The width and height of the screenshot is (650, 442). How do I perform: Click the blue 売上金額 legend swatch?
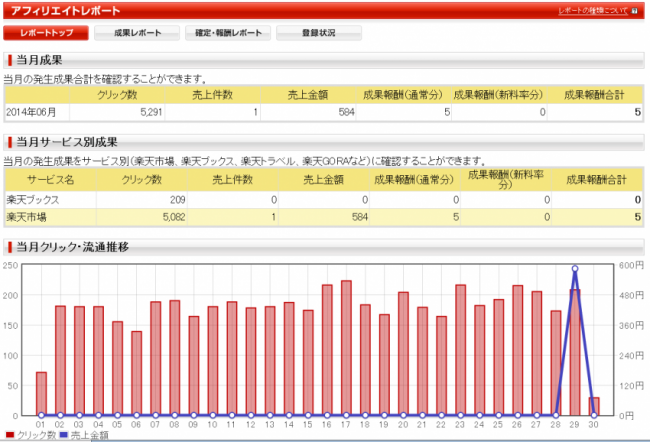point(64,435)
